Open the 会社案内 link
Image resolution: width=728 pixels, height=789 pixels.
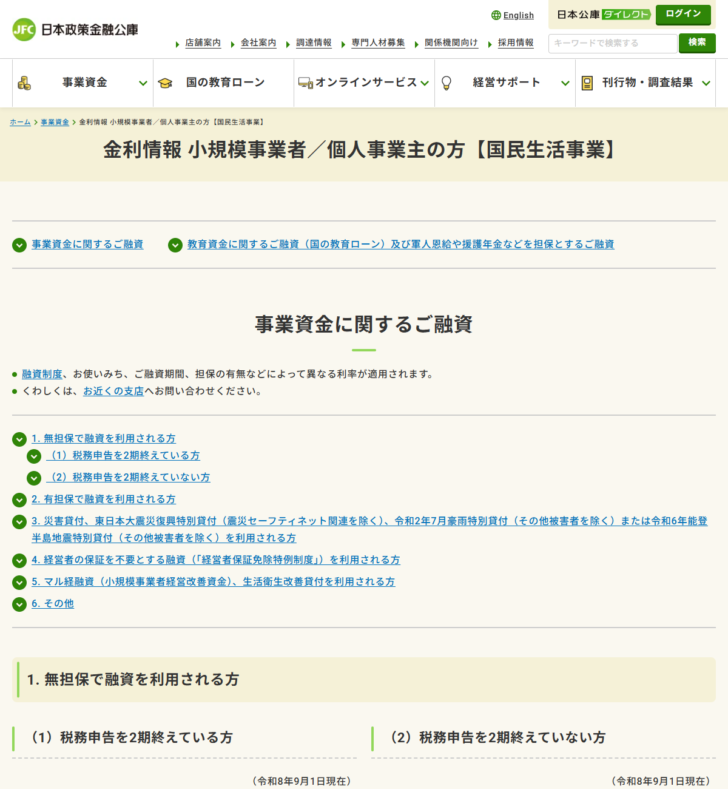258,43
